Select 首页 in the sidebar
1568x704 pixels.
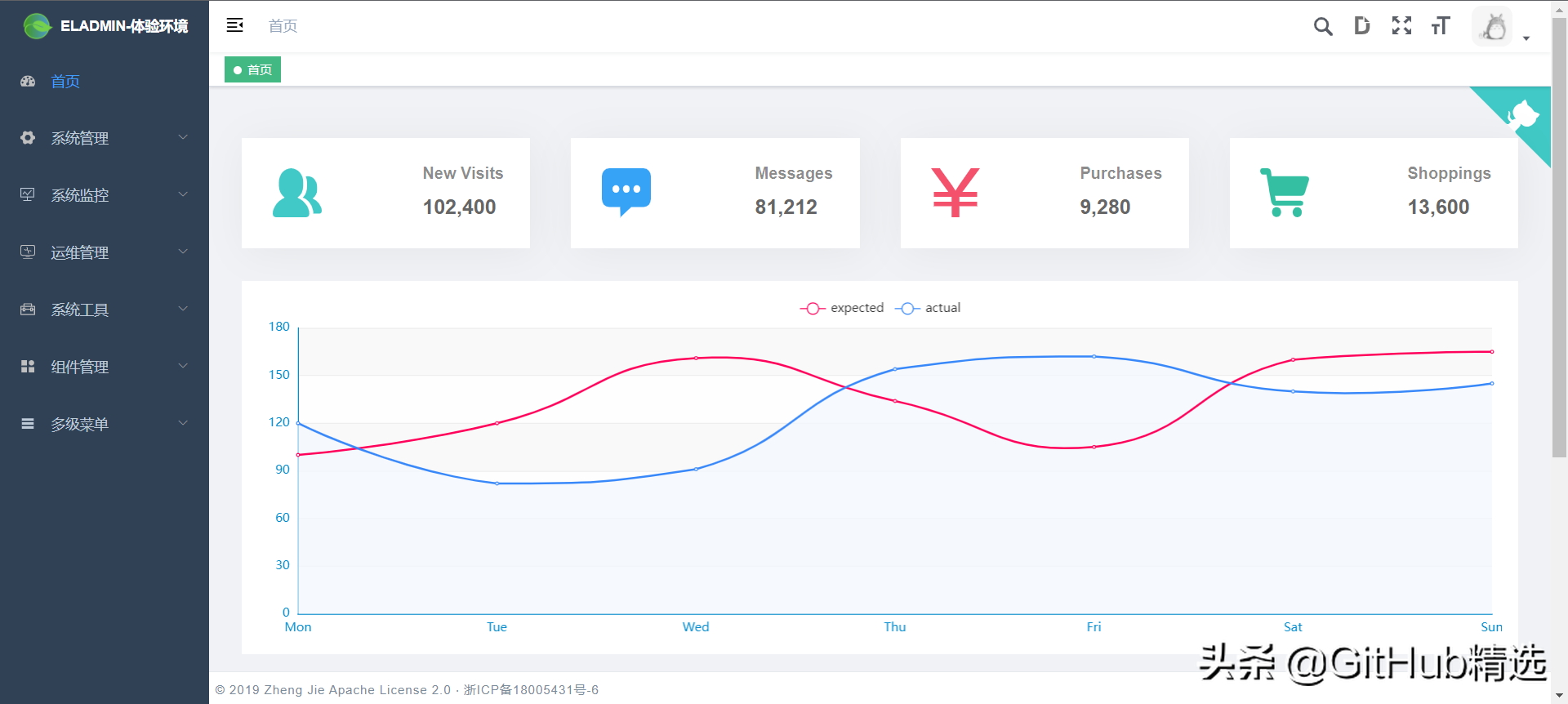[x=105, y=81]
